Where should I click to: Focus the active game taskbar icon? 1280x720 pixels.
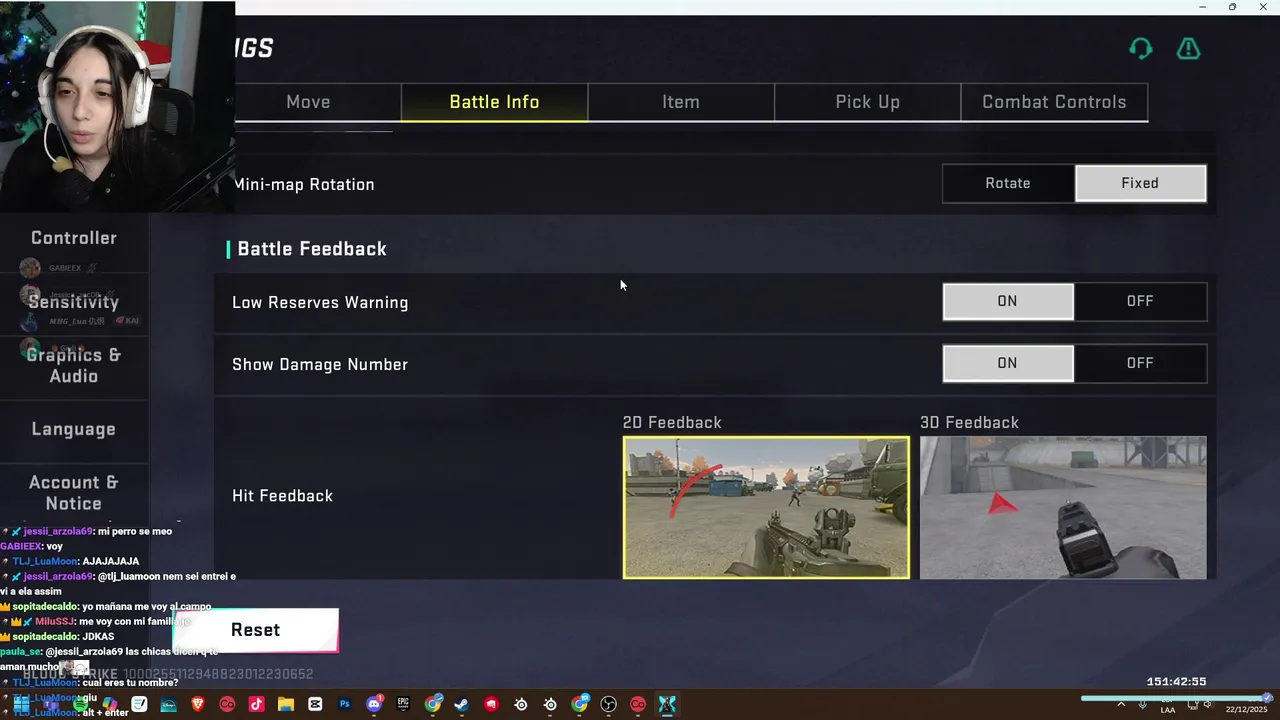(666, 705)
